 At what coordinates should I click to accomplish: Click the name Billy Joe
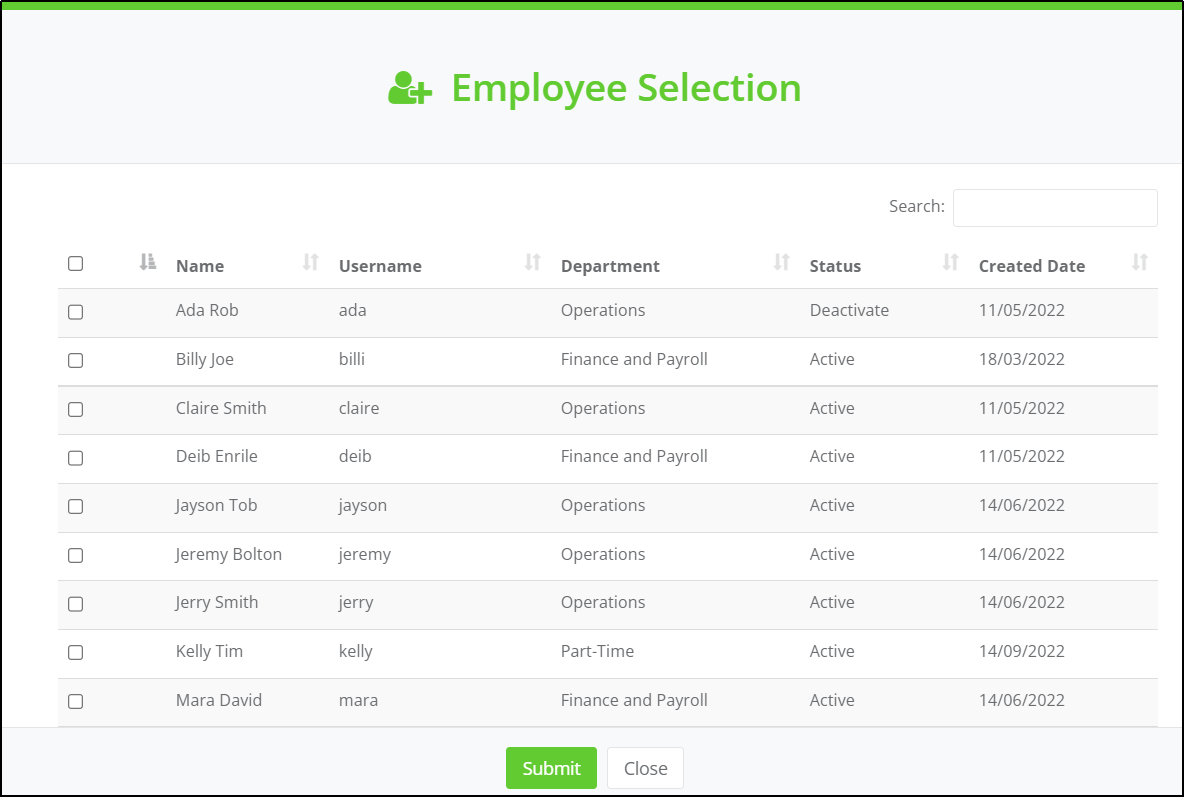205,359
